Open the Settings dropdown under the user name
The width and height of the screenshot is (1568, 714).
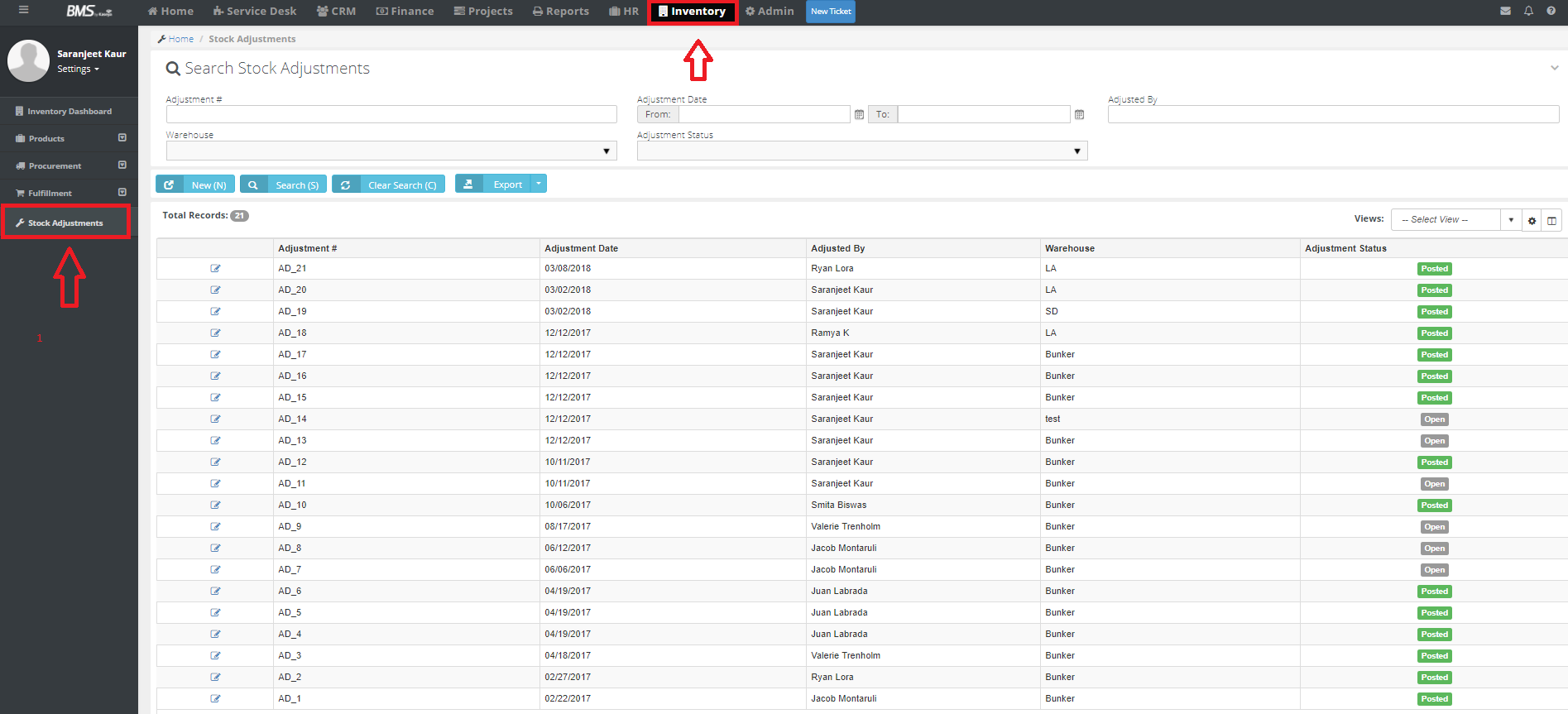click(78, 69)
